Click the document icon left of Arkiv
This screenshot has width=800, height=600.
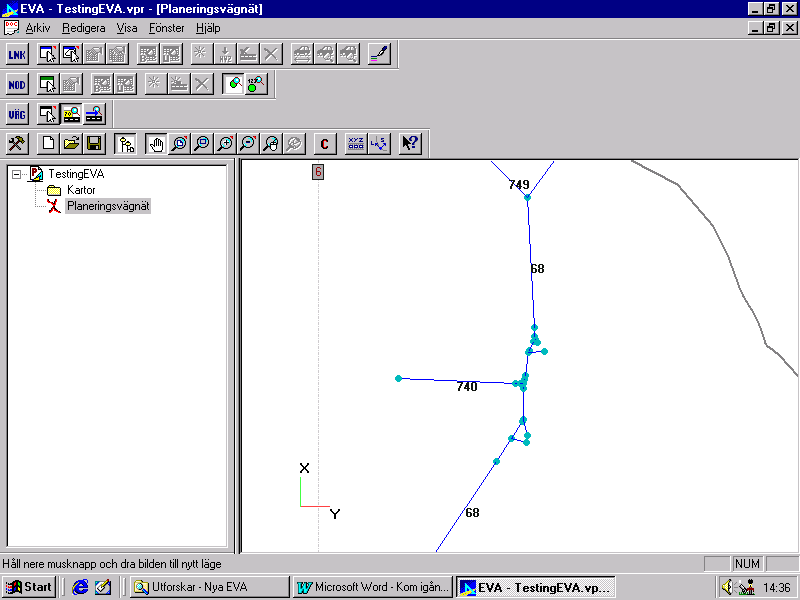point(11,28)
